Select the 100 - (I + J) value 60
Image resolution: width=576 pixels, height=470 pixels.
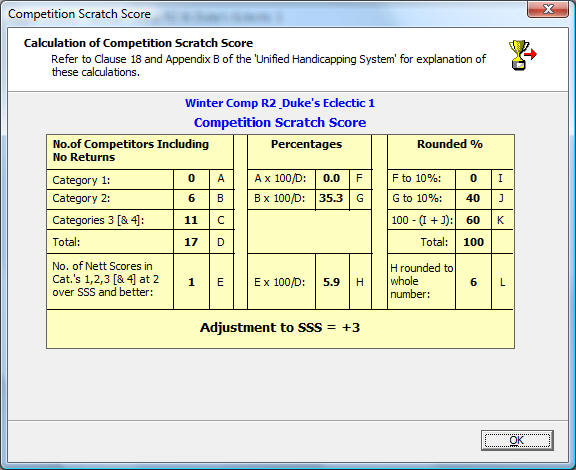[473, 220]
